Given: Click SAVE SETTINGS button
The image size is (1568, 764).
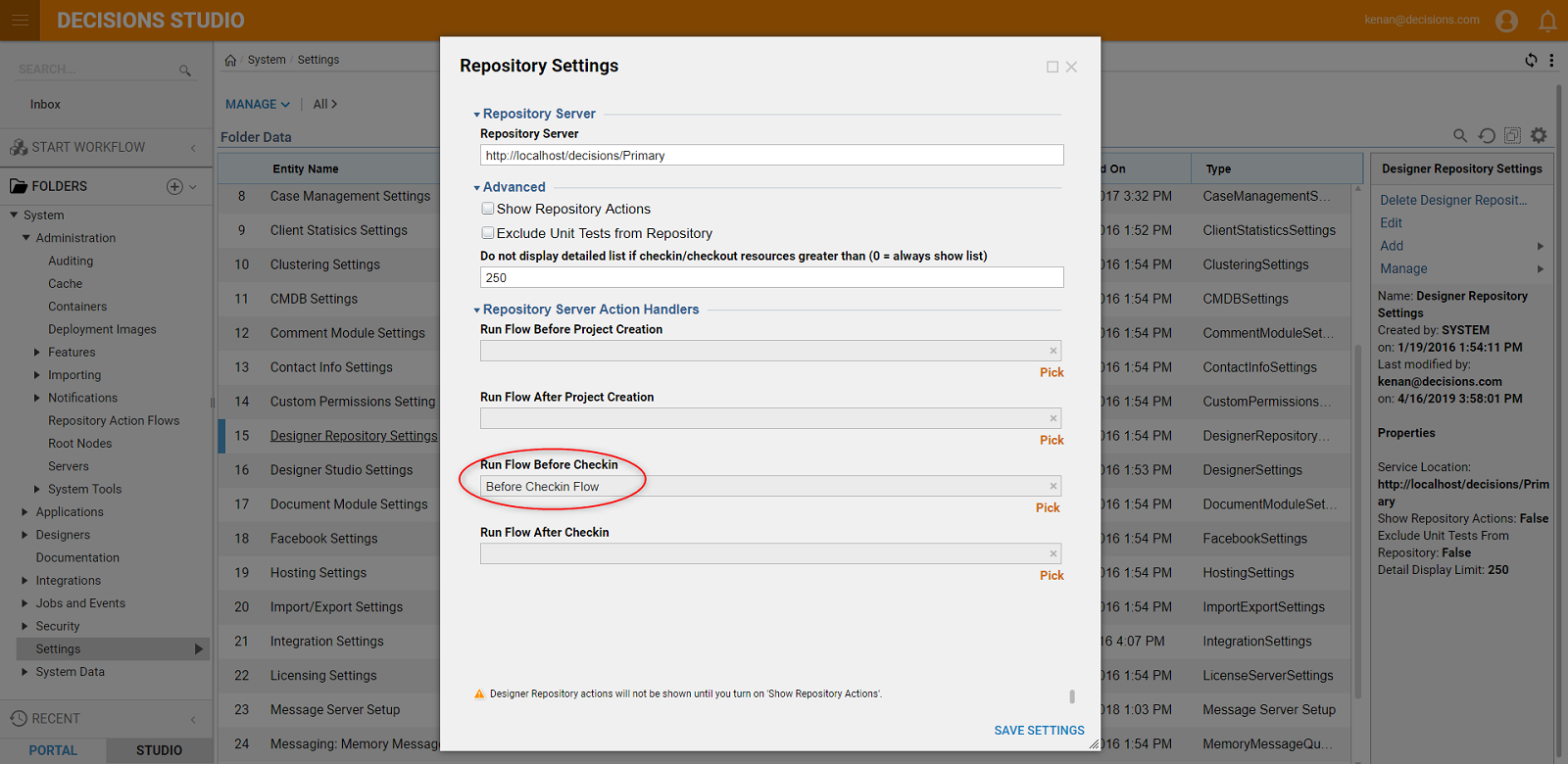Looking at the screenshot, I should 1039,731.
